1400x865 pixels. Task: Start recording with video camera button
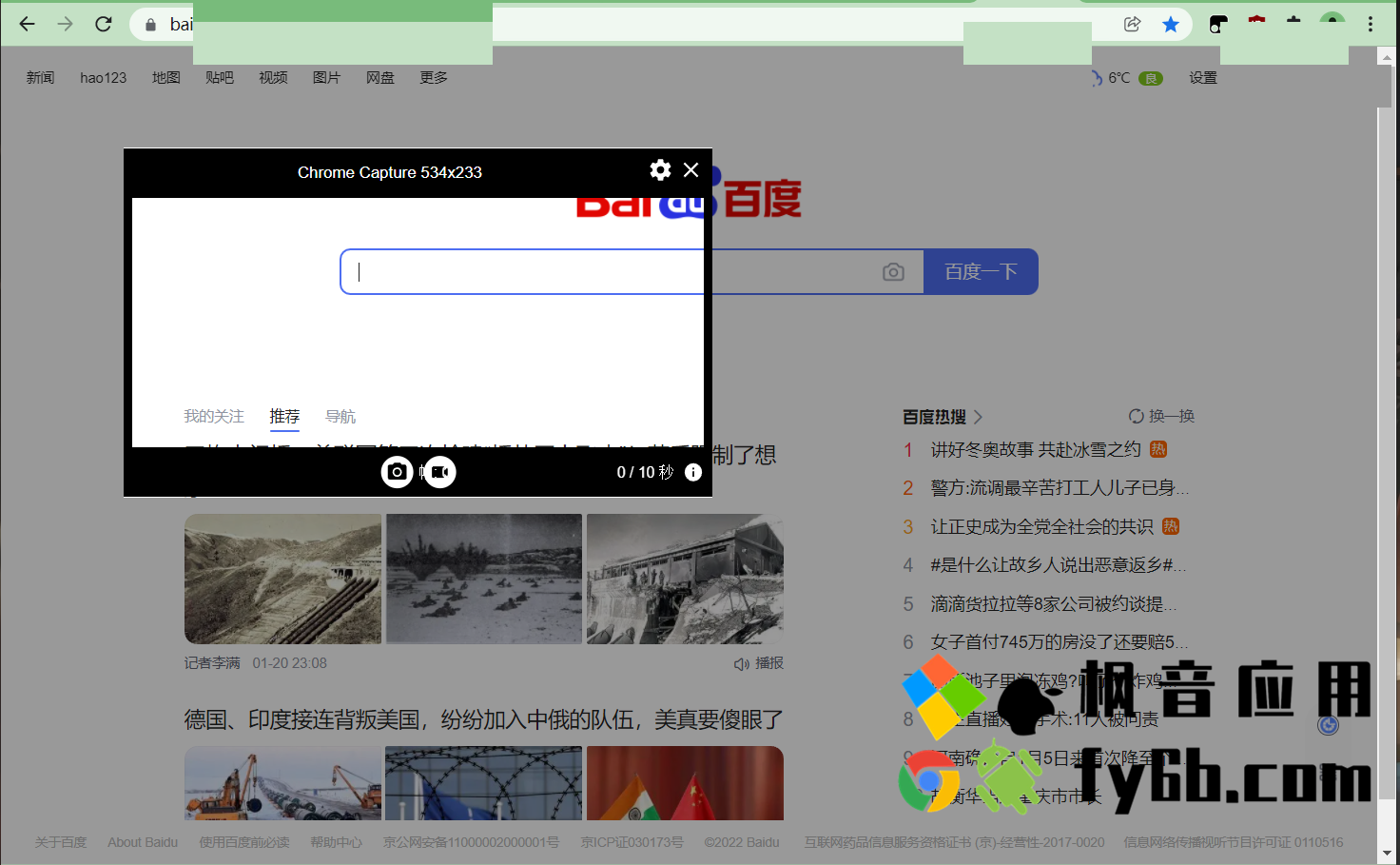(x=440, y=472)
